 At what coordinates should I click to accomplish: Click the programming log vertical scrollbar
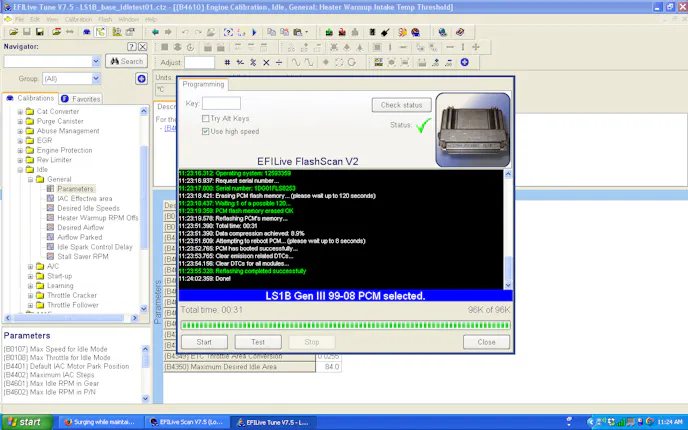coord(508,229)
